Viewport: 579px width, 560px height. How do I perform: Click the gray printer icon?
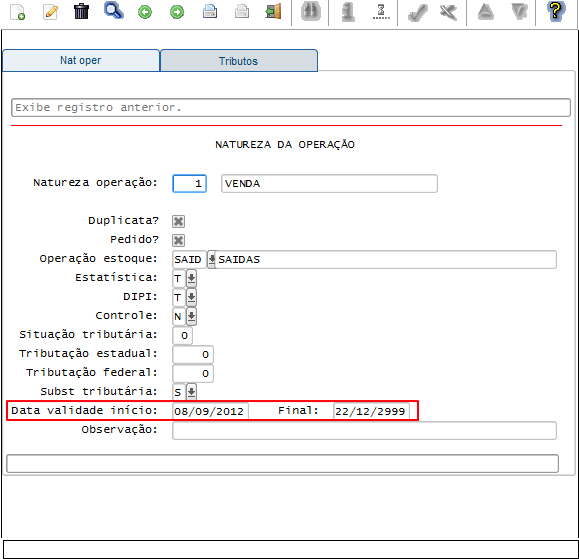[241, 11]
